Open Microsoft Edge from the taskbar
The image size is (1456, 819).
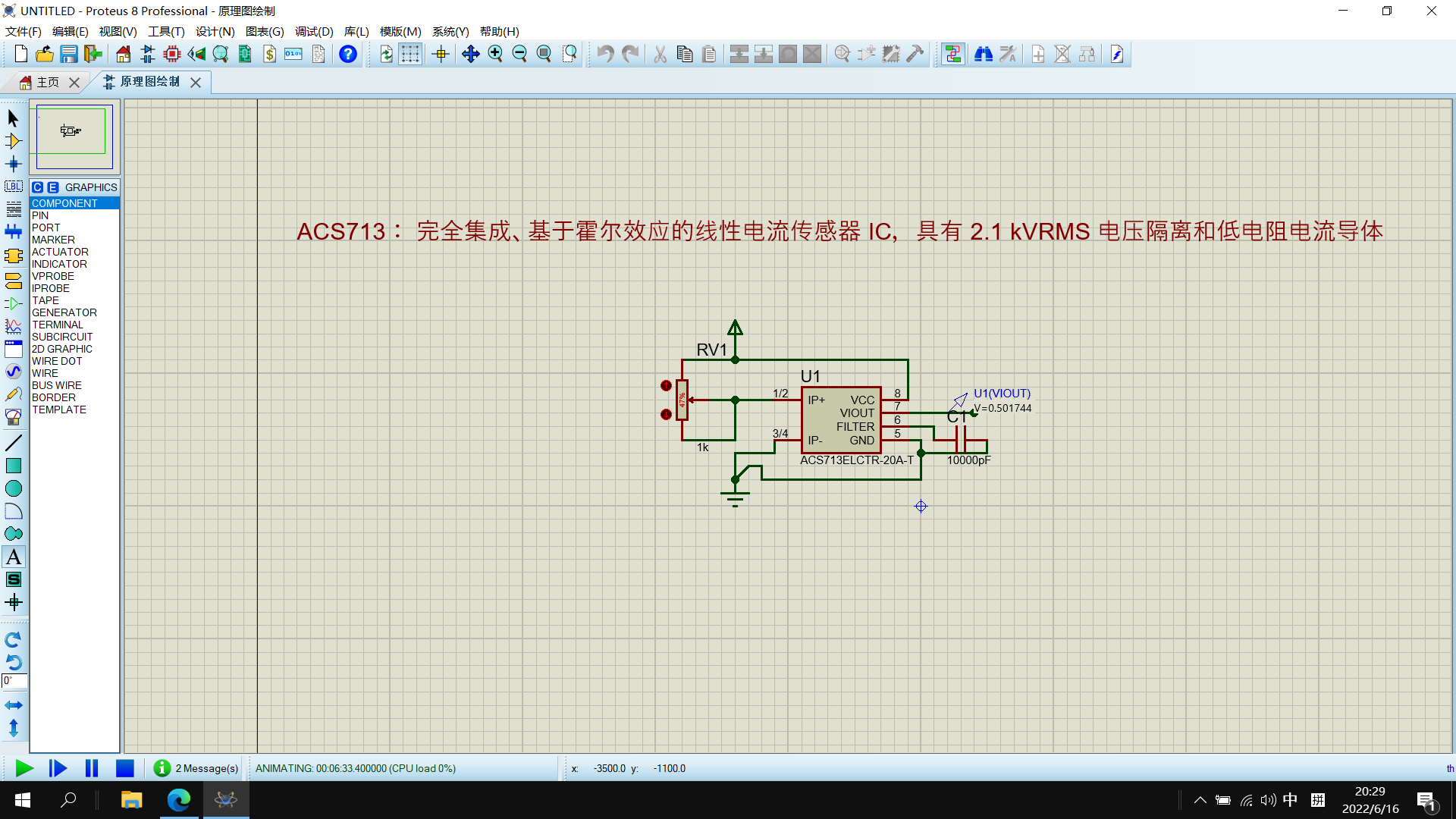[179, 799]
